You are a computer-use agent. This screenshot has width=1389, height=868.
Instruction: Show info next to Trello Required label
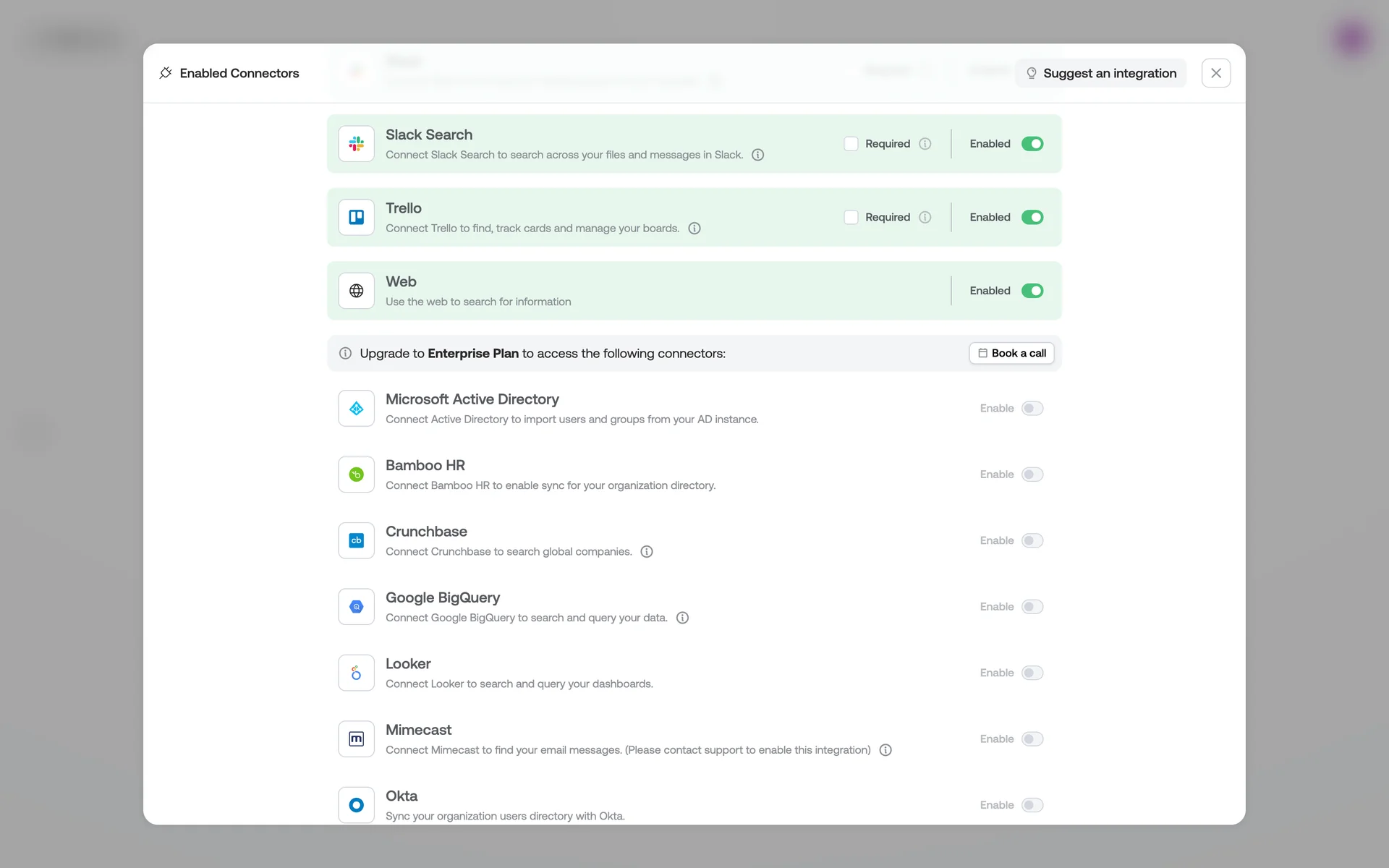(925, 217)
